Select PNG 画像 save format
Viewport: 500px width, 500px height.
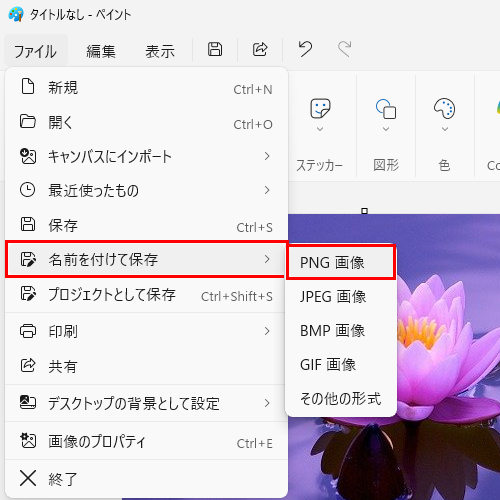pyautogui.click(x=341, y=262)
